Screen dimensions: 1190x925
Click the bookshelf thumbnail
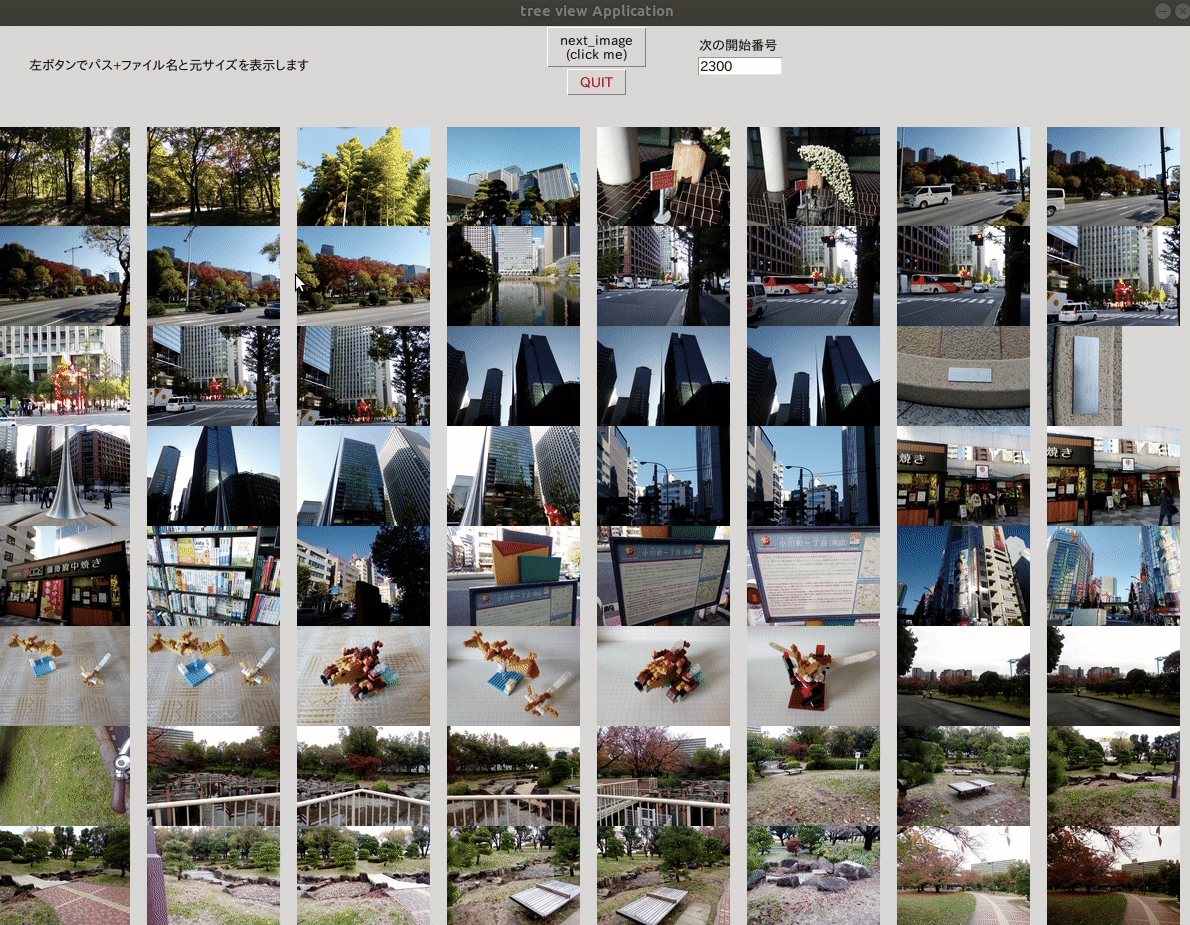click(x=213, y=576)
